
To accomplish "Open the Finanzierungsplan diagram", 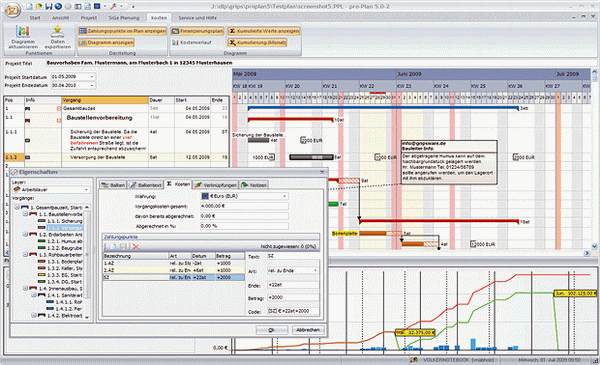I will coord(197,31).
